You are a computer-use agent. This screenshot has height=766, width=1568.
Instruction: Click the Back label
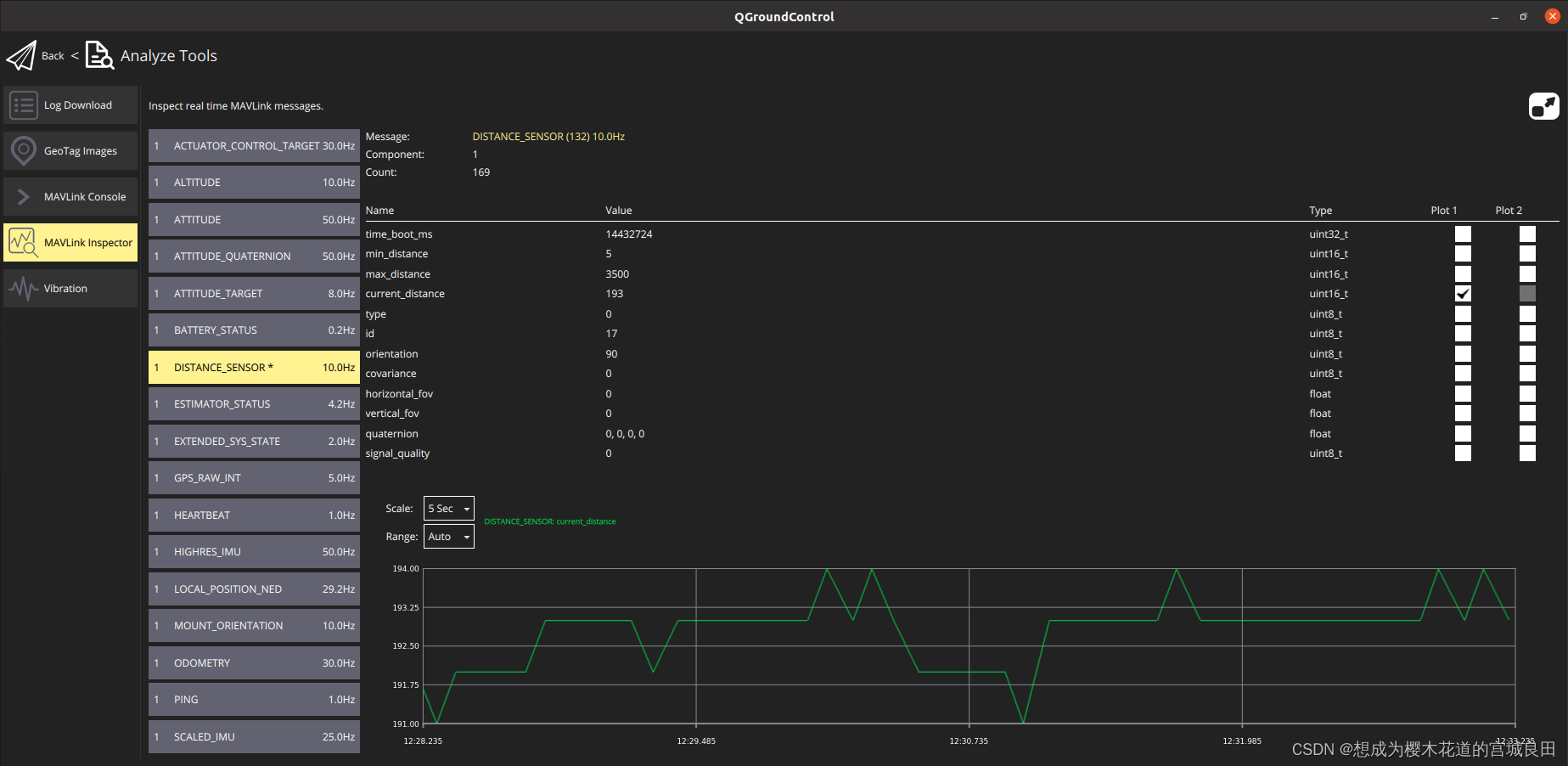pyautogui.click(x=53, y=56)
